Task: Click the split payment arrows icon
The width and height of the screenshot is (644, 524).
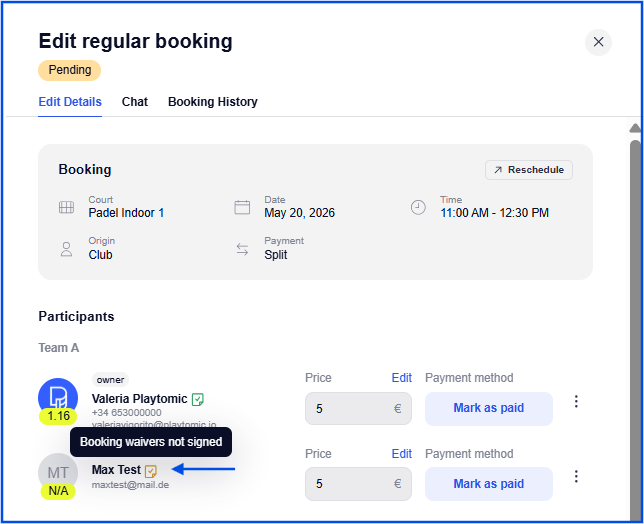Action: pos(242,249)
